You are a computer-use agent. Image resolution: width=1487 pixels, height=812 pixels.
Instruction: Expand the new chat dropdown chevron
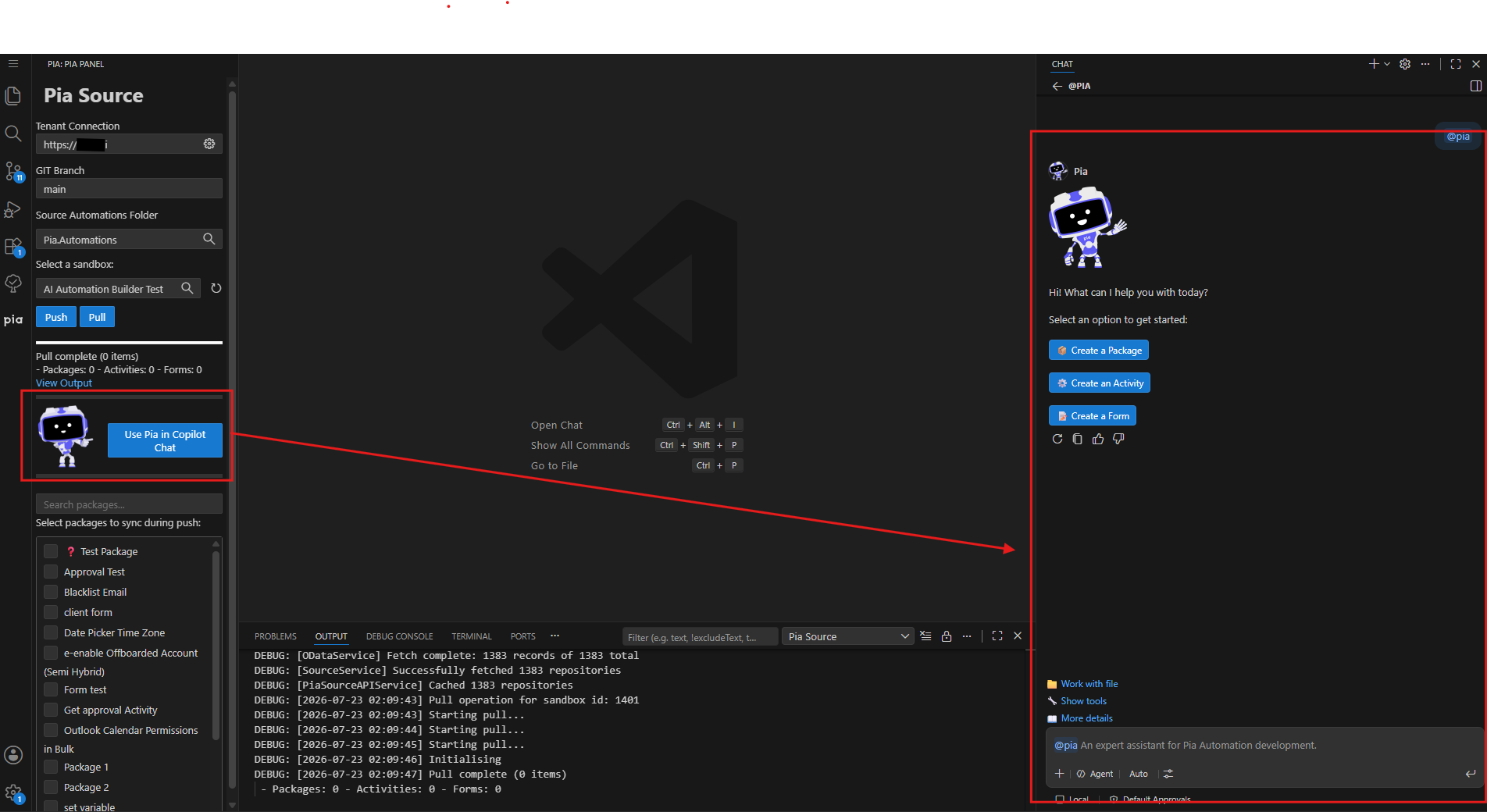[1387, 64]
